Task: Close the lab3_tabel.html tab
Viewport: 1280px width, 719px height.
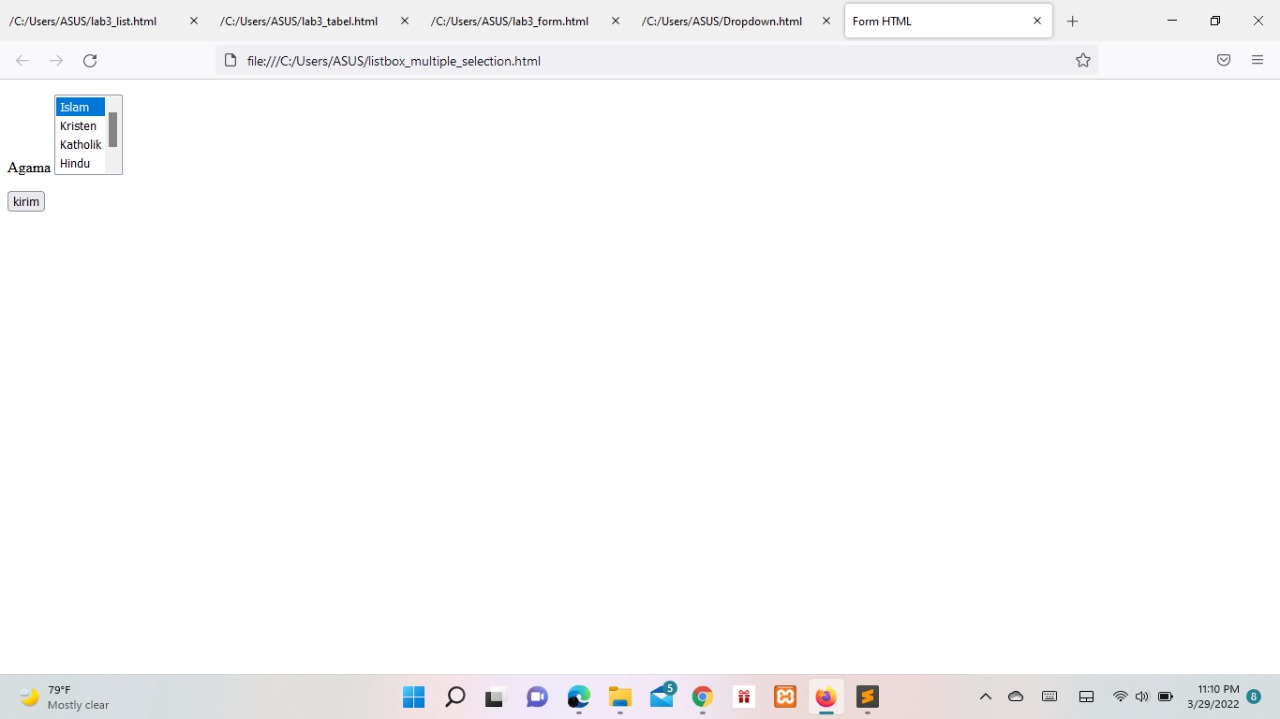Action: (405, 21)
